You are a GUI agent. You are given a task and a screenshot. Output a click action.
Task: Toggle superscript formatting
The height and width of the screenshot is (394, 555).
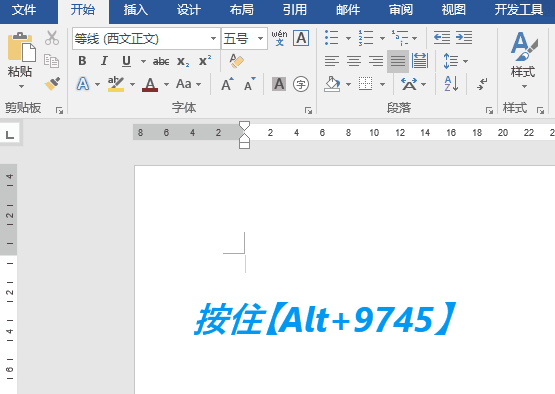click(205, 61)
